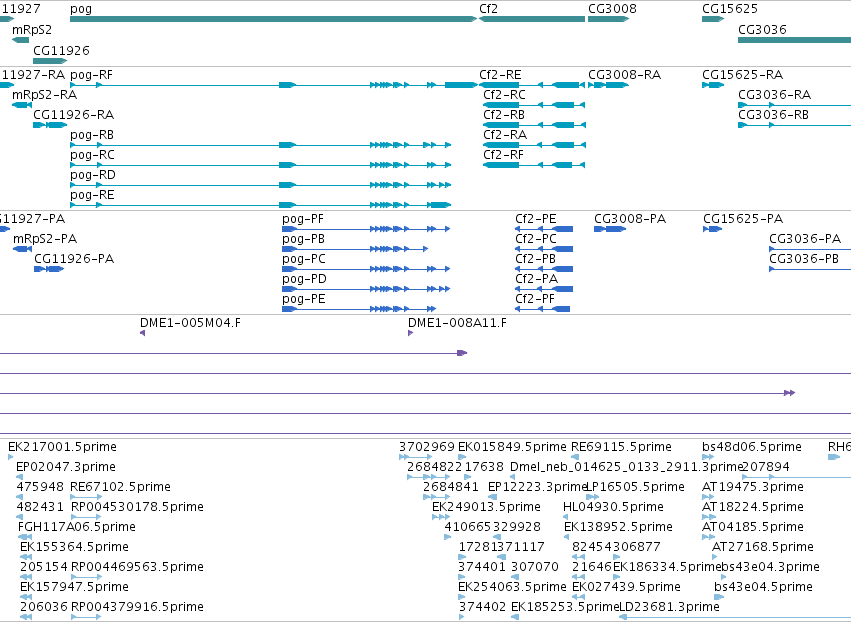Click the bs48d06.5prime EST label
Screen dimensions: 851x622
[752, 447]
